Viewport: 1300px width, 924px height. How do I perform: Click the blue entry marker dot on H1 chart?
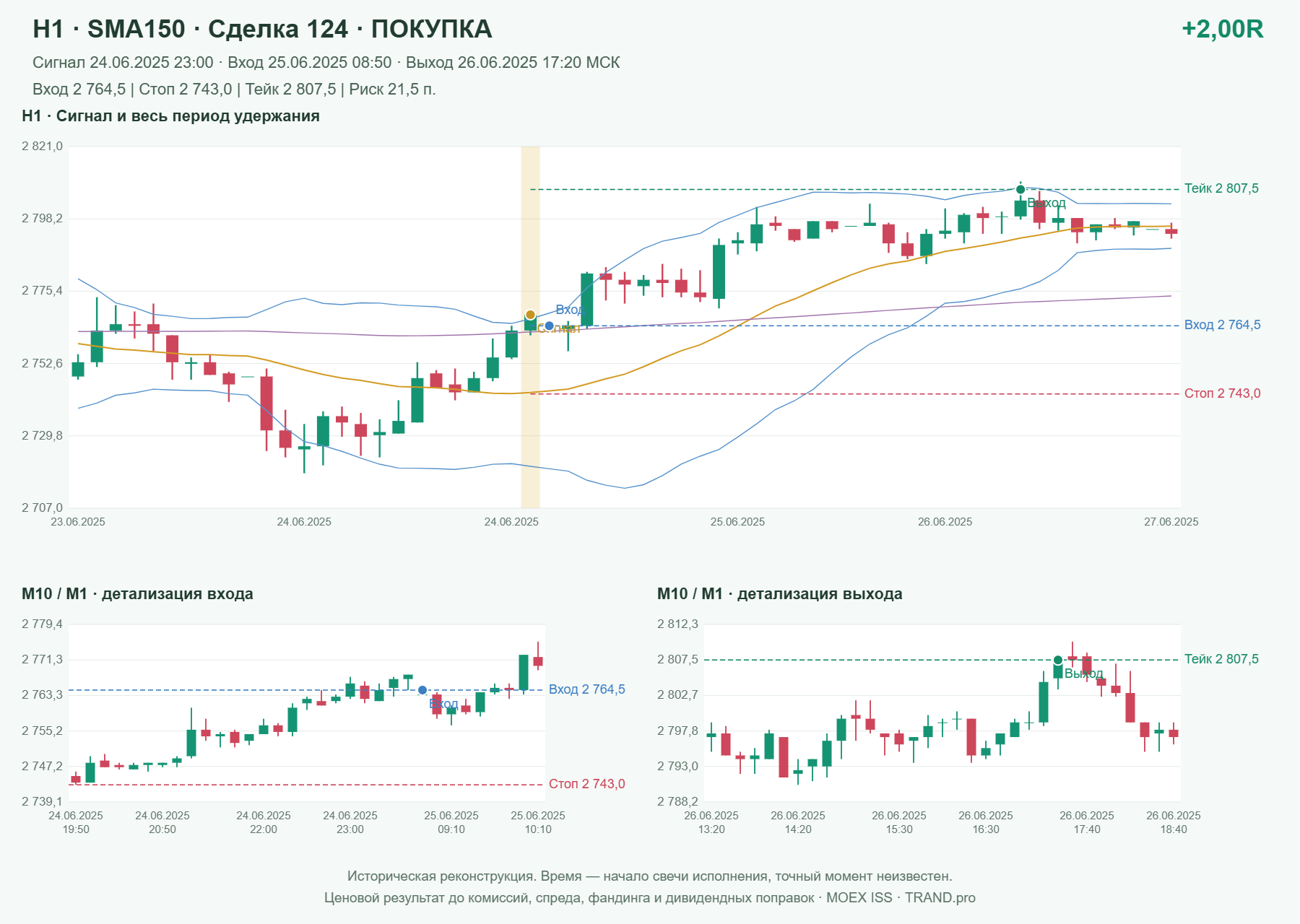[x=549, y=326]
